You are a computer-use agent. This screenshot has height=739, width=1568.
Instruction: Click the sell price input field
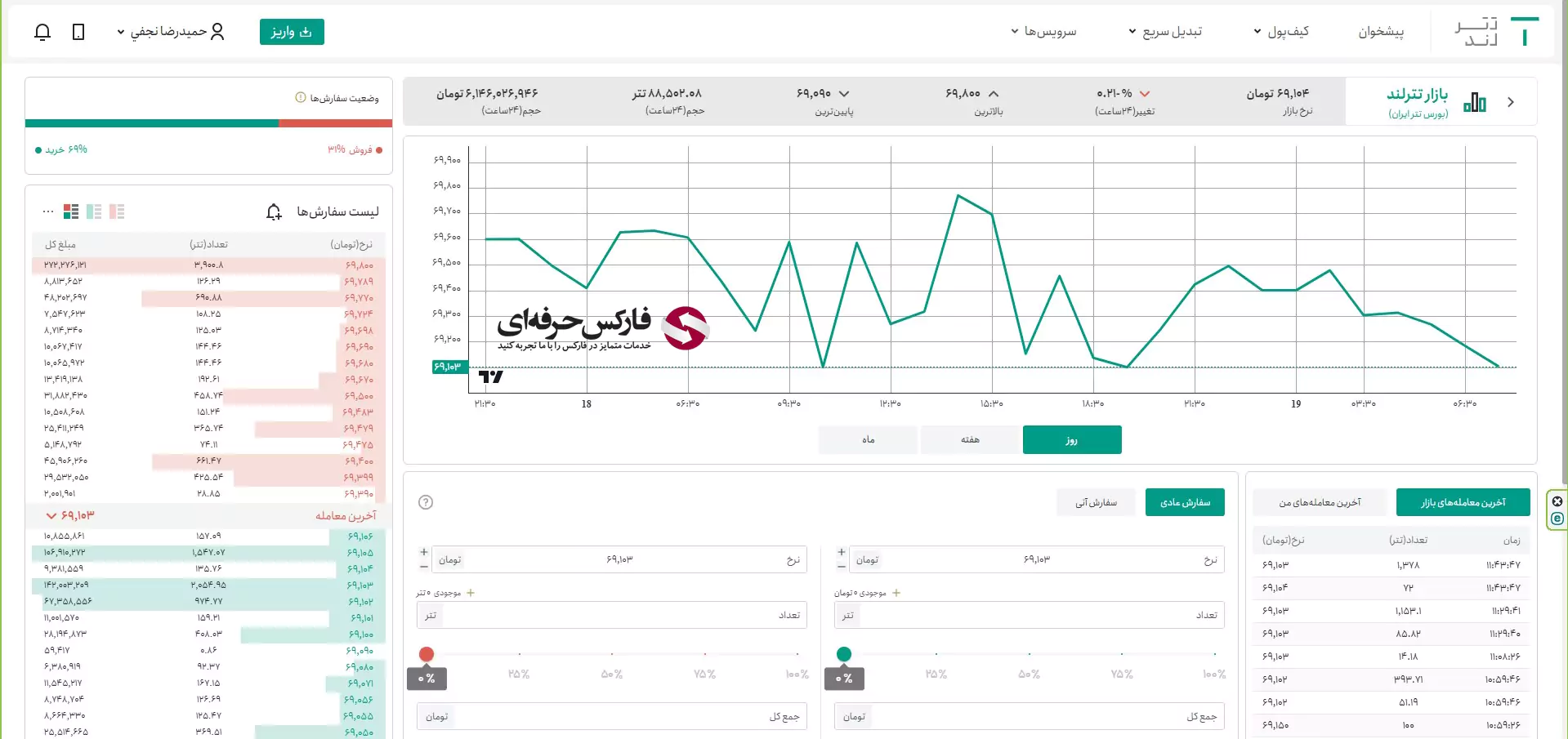coord(619,559)
